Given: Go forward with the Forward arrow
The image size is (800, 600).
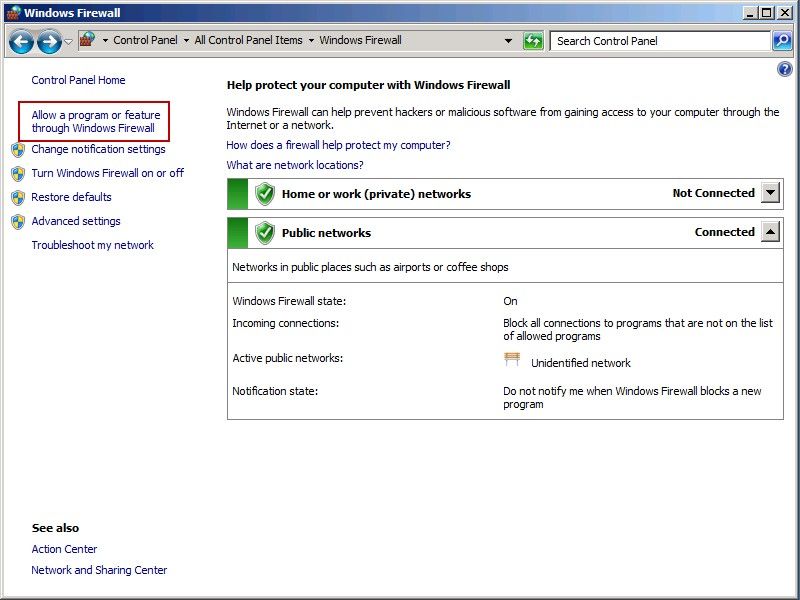Looking at the screenshot, I should coord(49,42).
